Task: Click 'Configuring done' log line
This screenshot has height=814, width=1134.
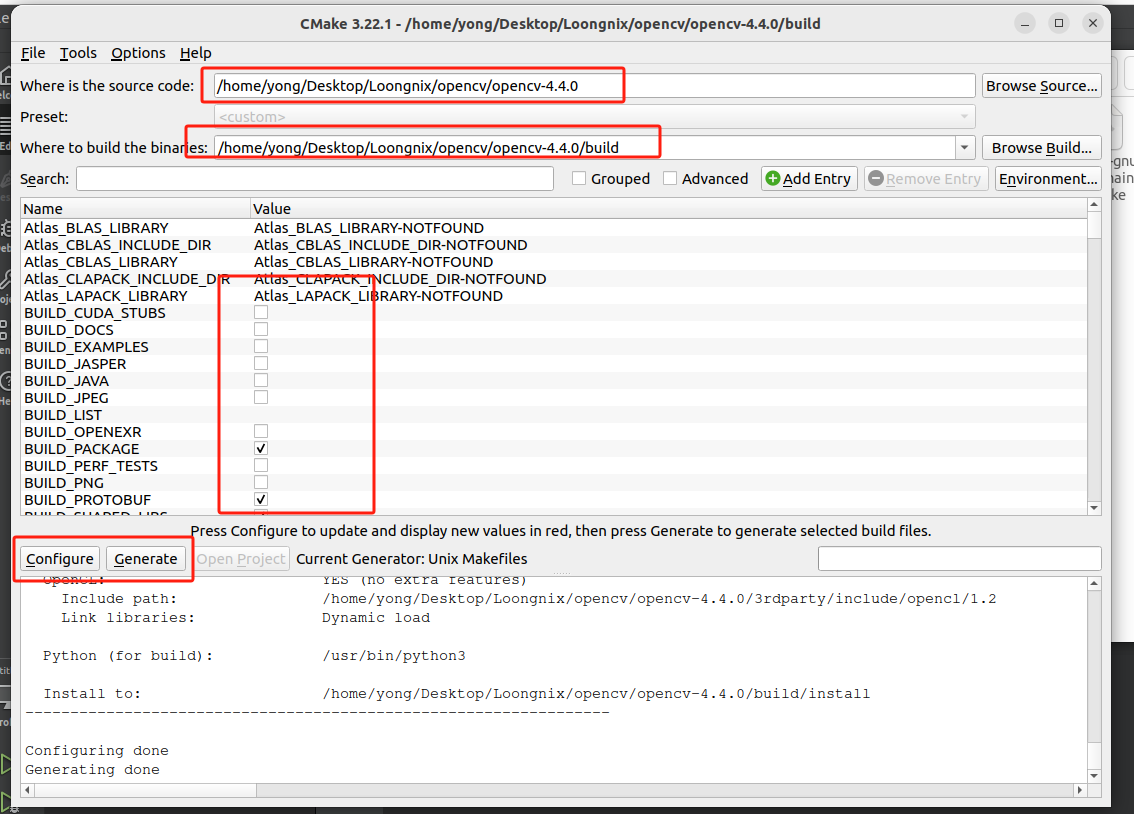Action: (x=96, y=751)
